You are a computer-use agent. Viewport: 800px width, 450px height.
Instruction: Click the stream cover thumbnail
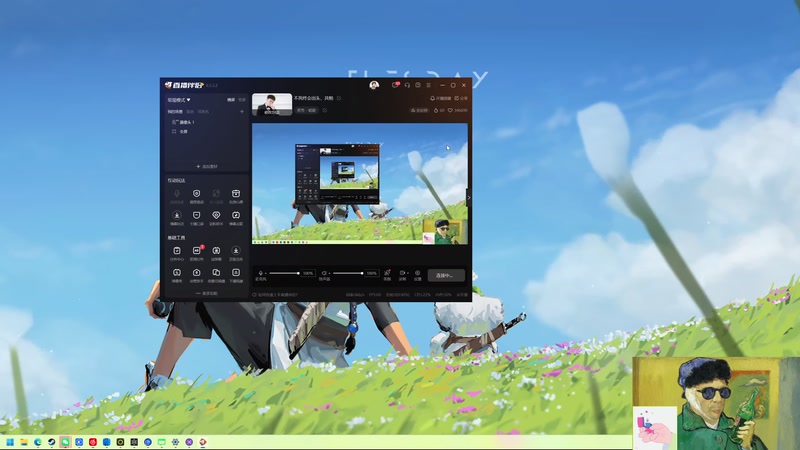tap(272, 104)
